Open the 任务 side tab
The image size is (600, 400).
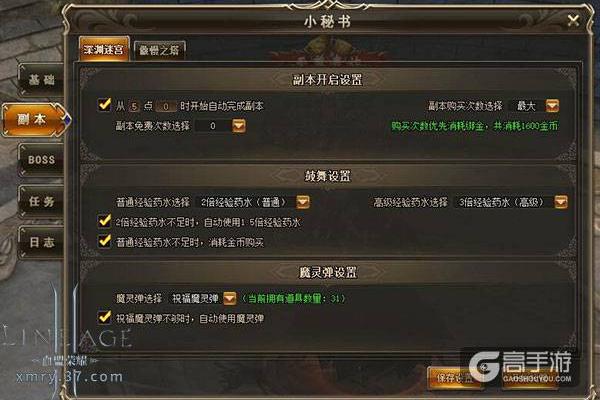coord(41,201)
